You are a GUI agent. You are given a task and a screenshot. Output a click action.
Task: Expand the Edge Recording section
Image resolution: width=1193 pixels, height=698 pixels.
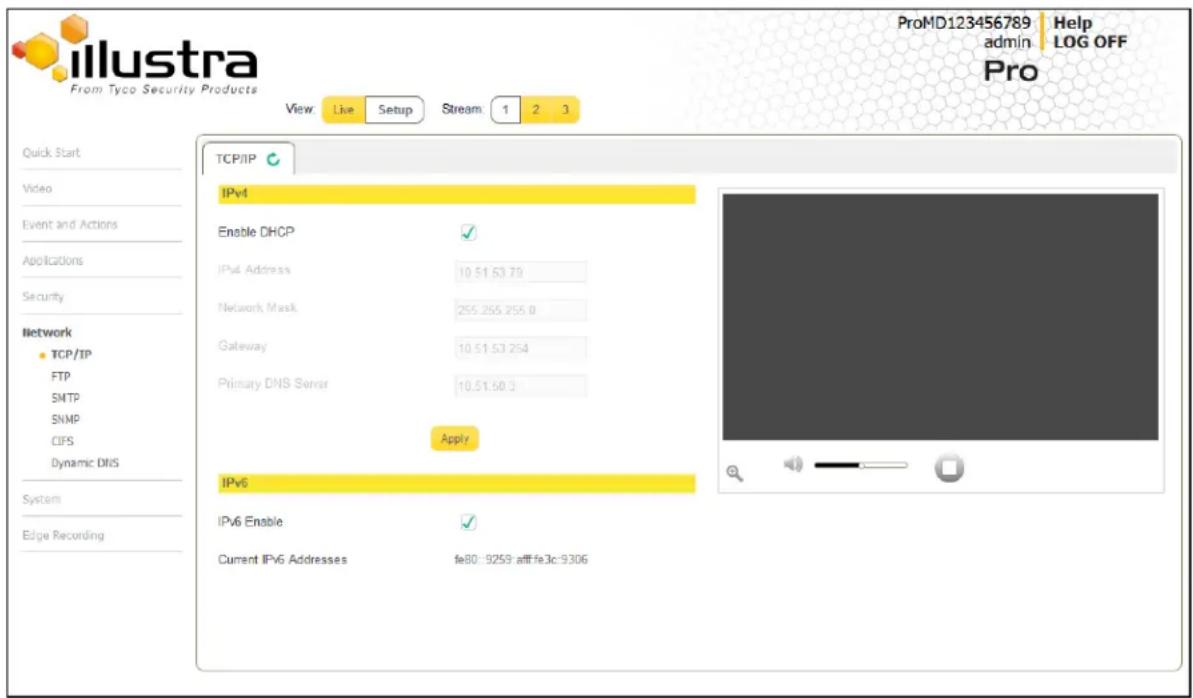coord(62,535)
